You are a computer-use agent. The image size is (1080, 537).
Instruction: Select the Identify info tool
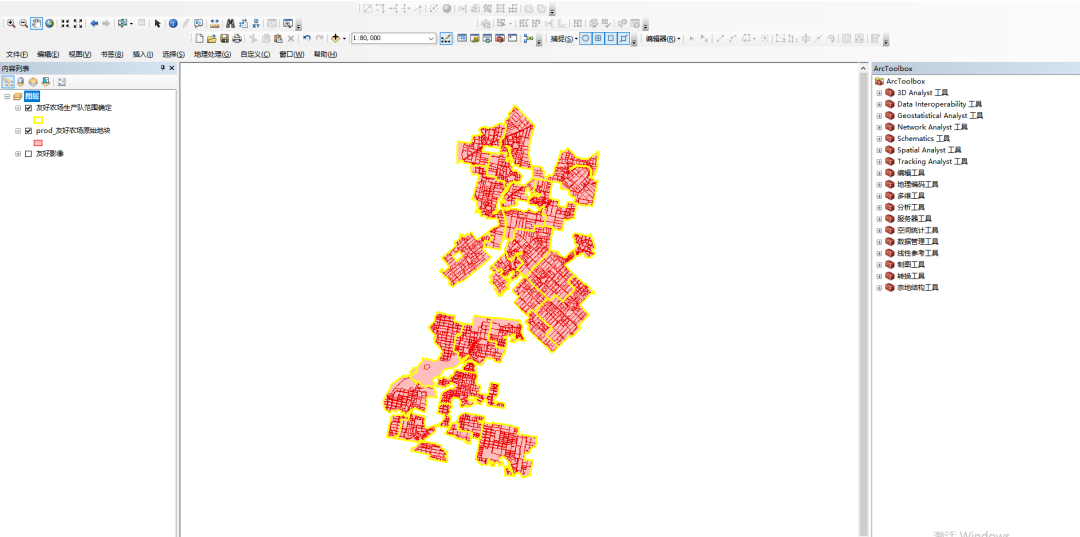172,23
